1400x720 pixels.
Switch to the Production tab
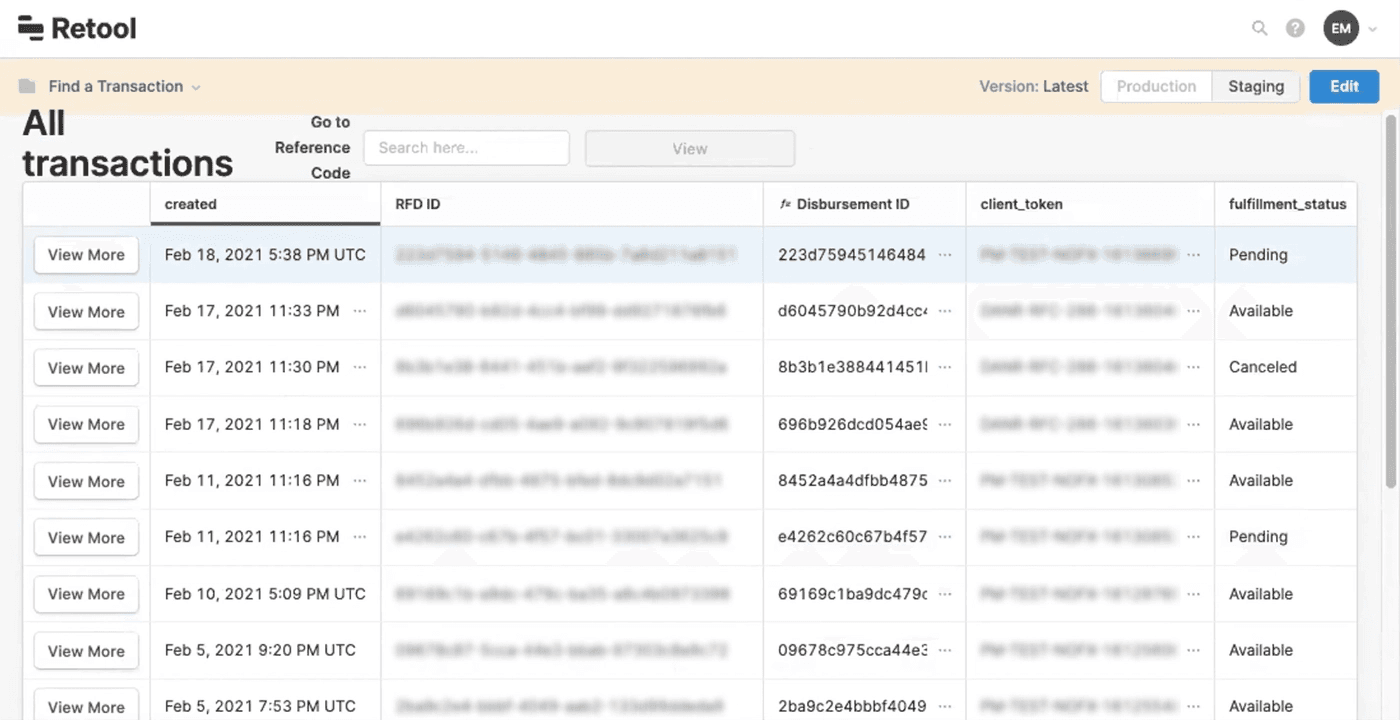click(1155, 86)
